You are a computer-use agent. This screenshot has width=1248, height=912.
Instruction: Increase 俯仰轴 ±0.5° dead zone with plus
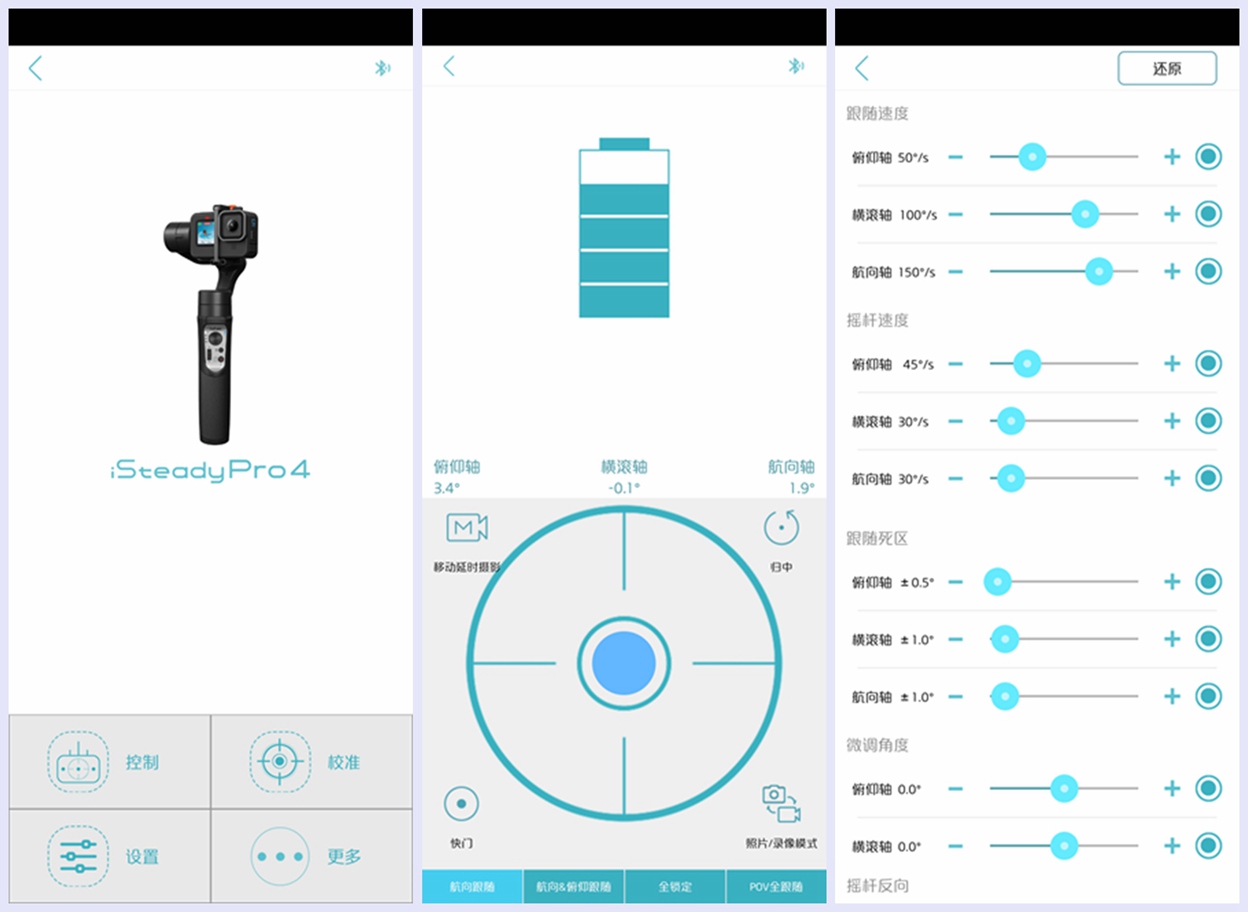[x=1172, y=582]
